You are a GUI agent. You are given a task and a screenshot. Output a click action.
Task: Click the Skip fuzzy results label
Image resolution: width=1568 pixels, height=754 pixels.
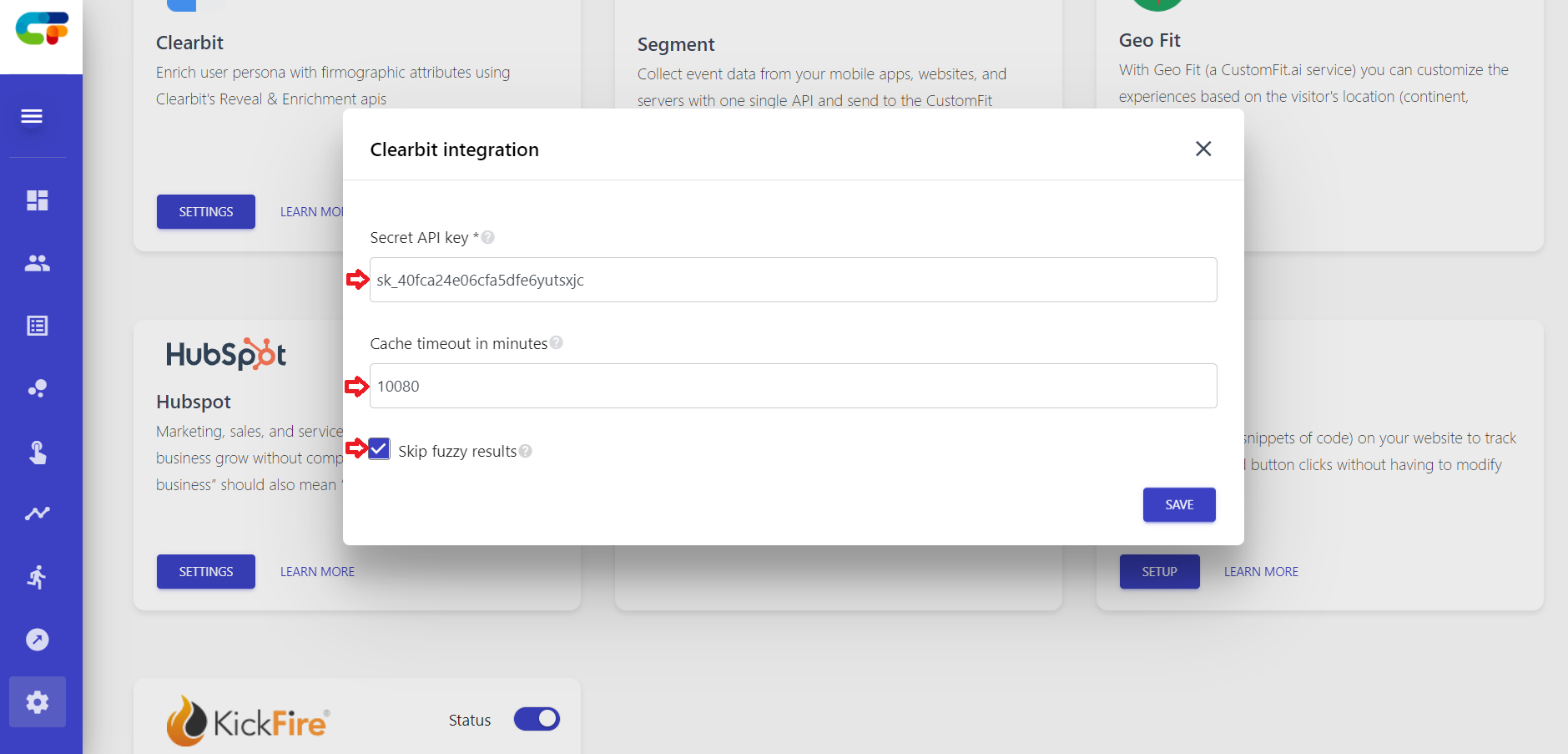[457, 451]
